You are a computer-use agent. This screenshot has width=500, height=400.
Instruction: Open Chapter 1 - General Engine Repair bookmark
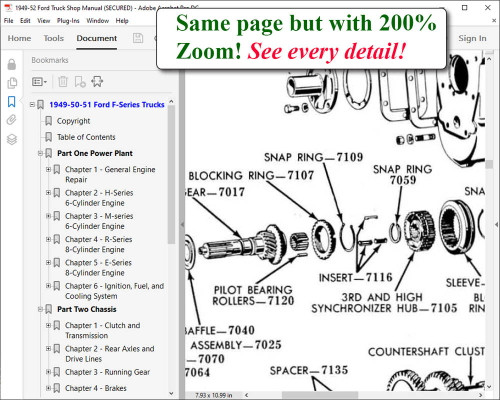tap(110, 174)
